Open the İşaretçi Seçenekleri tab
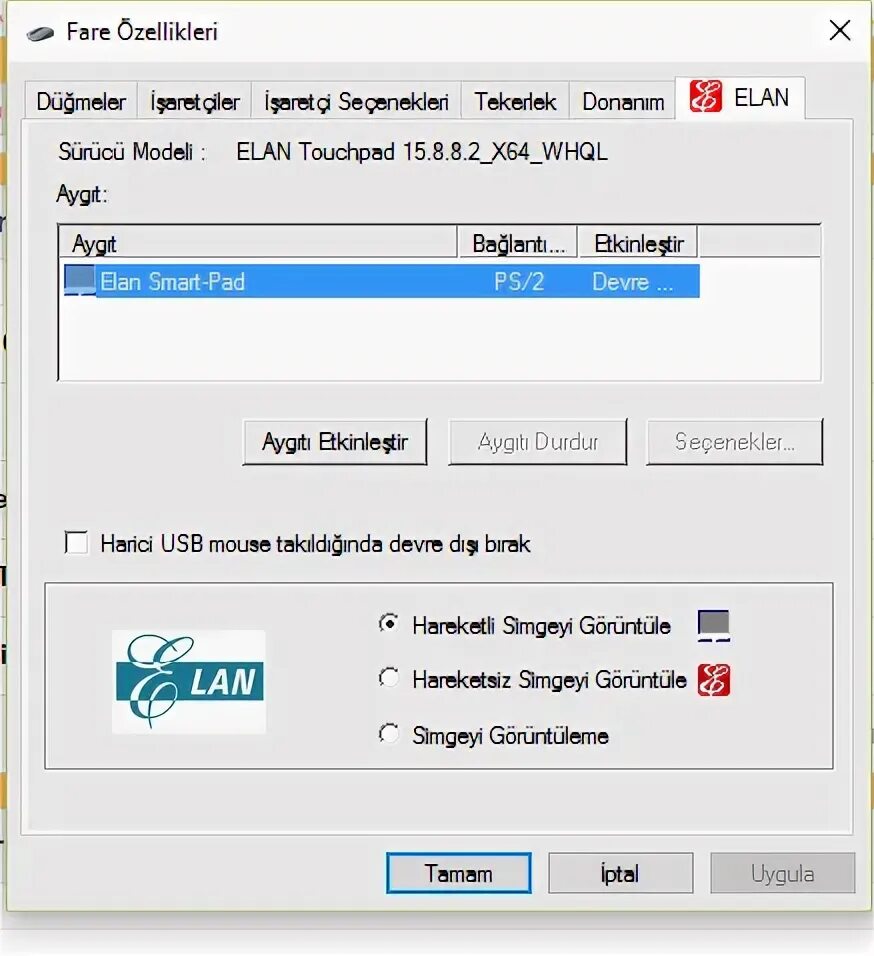The height and width of the screenshot is (956, 874). 357,101
